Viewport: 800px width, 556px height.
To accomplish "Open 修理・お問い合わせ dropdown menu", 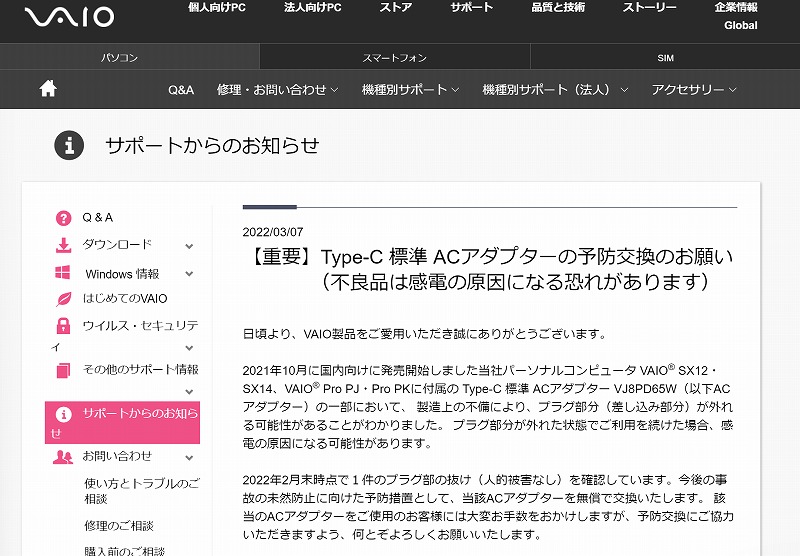I will [278, 90].
